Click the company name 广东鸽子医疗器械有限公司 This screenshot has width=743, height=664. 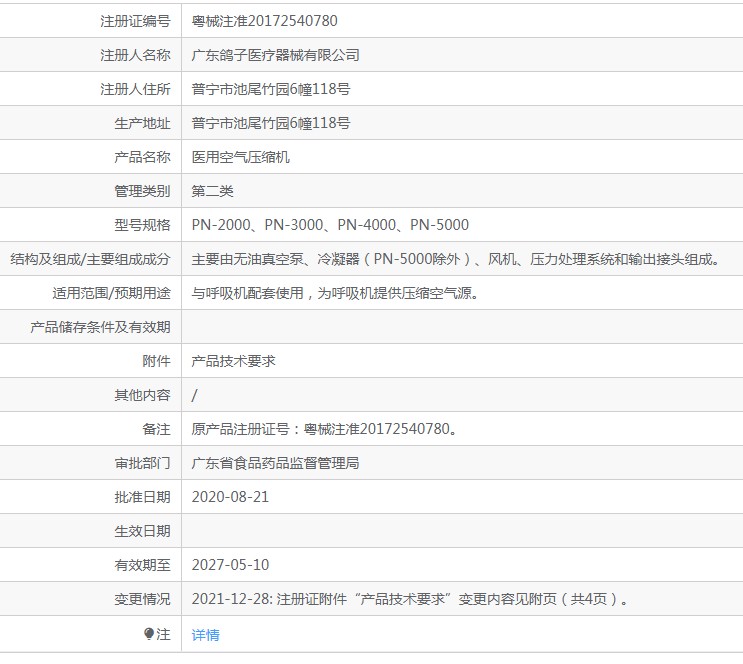(275, 55)
